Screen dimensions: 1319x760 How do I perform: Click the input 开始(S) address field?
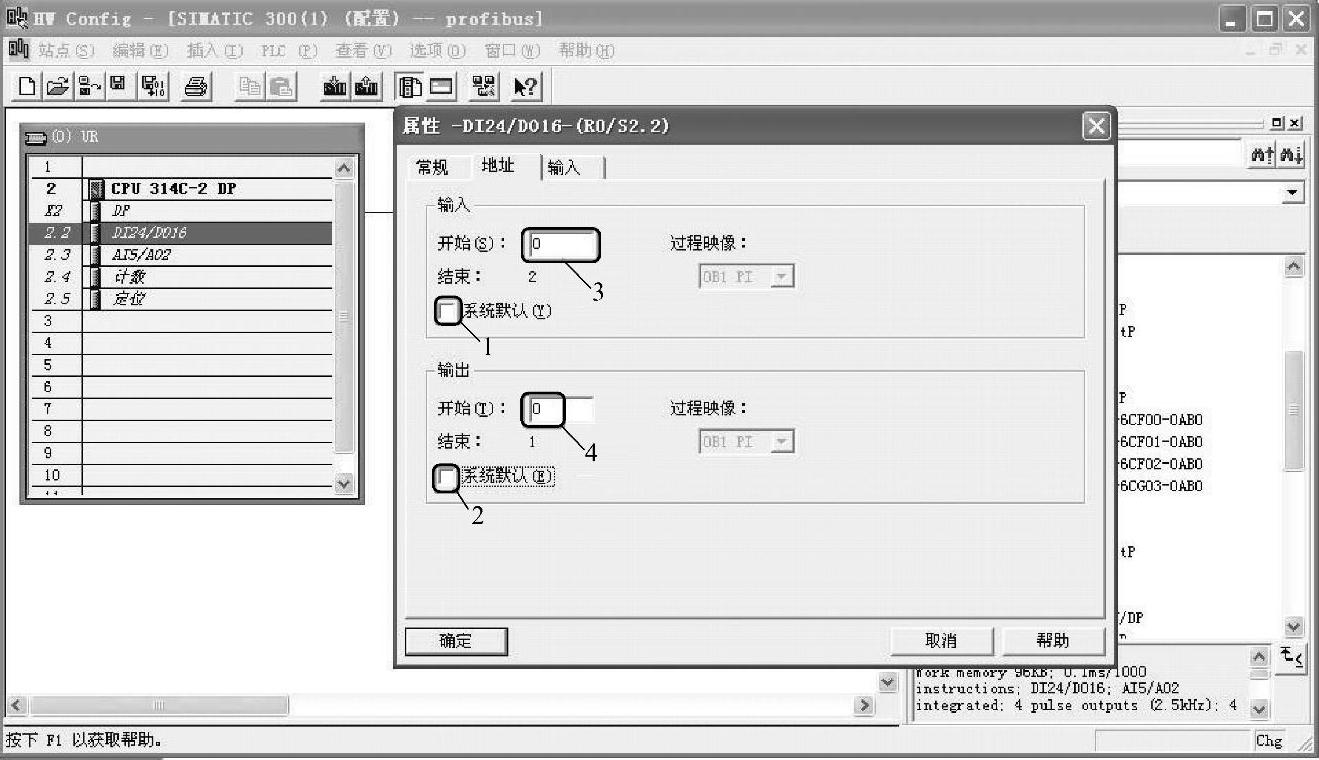click(x=561, y=244)
